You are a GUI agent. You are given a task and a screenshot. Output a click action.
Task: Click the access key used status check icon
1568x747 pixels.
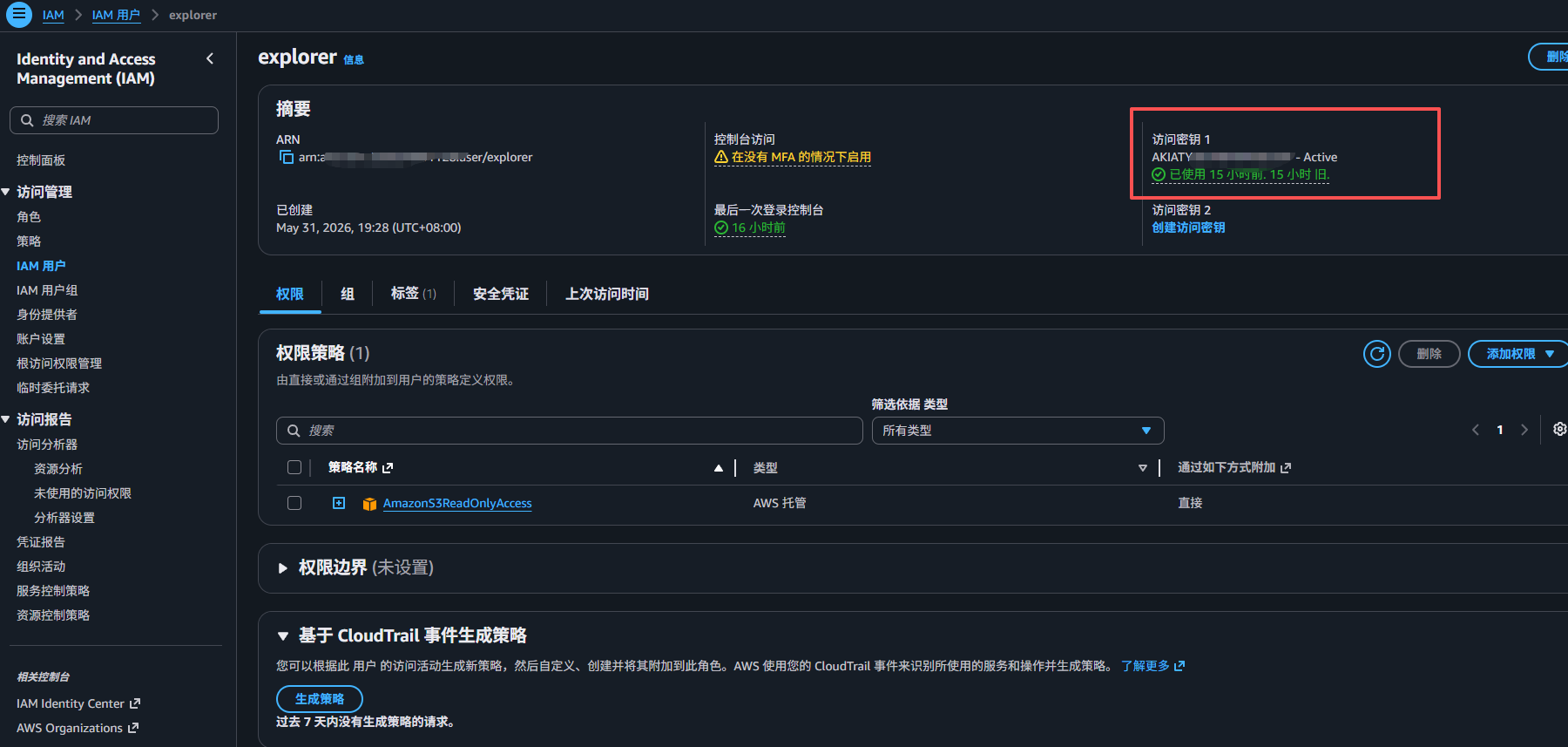point(1159,174)
